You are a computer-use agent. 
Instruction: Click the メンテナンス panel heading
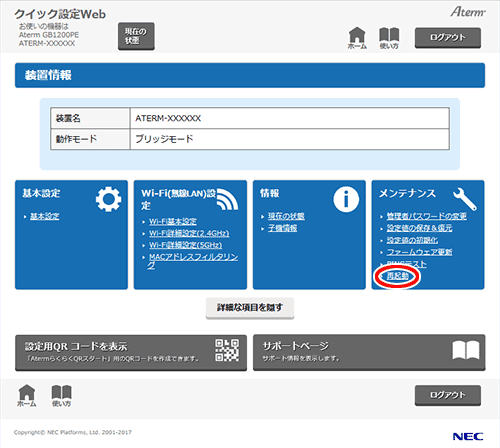tap(407, 193)
